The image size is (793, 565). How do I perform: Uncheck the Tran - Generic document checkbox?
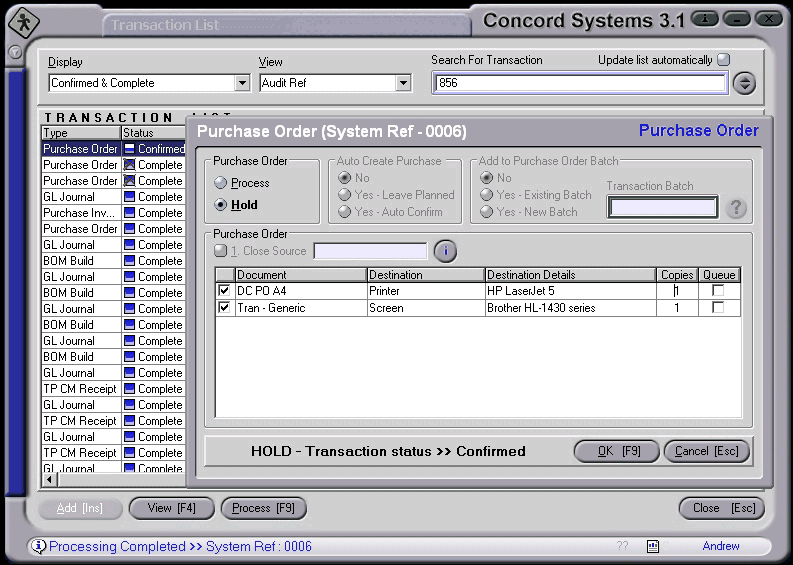224,308
